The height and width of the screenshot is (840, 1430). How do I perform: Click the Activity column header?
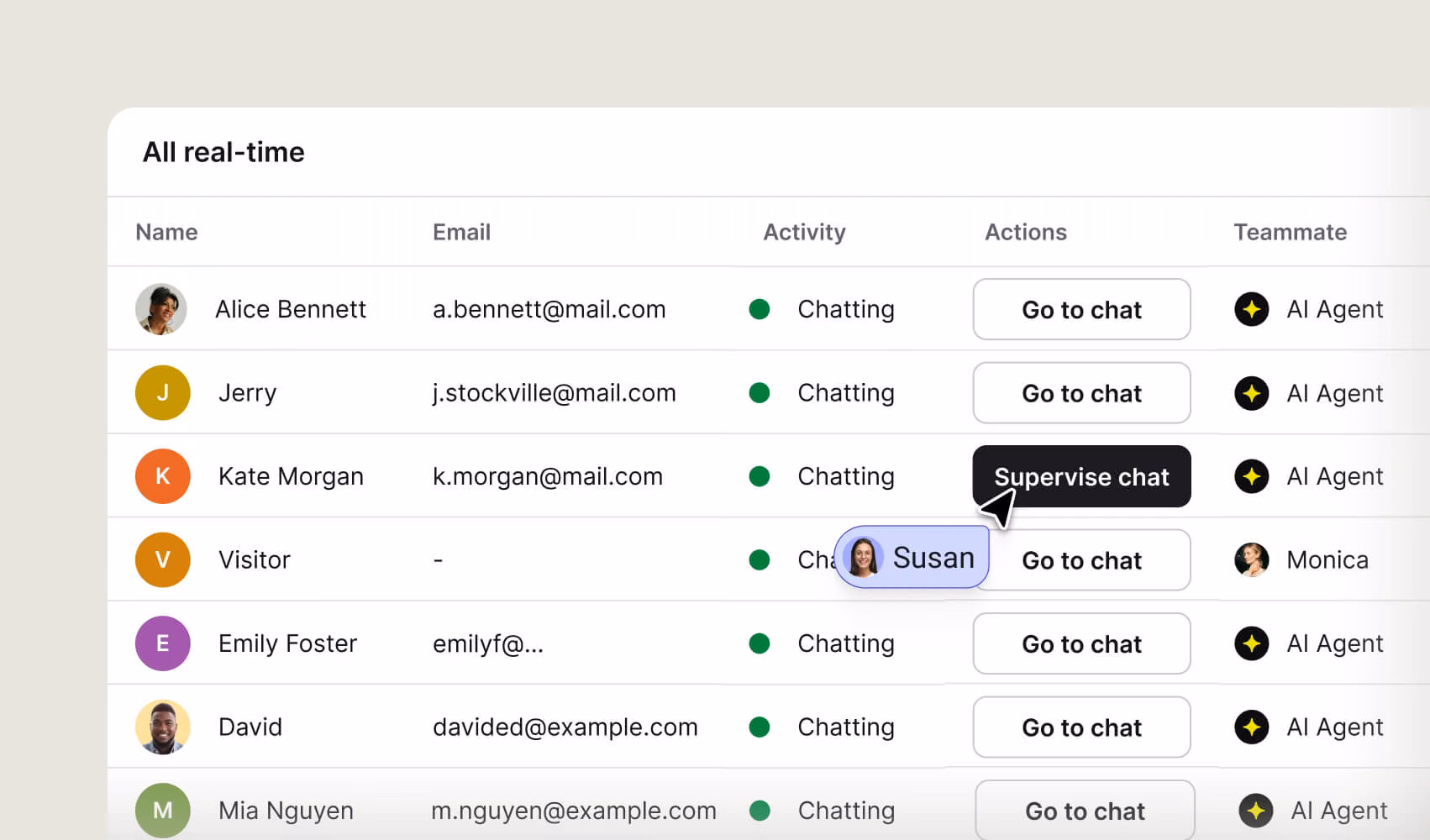(804, 232)
